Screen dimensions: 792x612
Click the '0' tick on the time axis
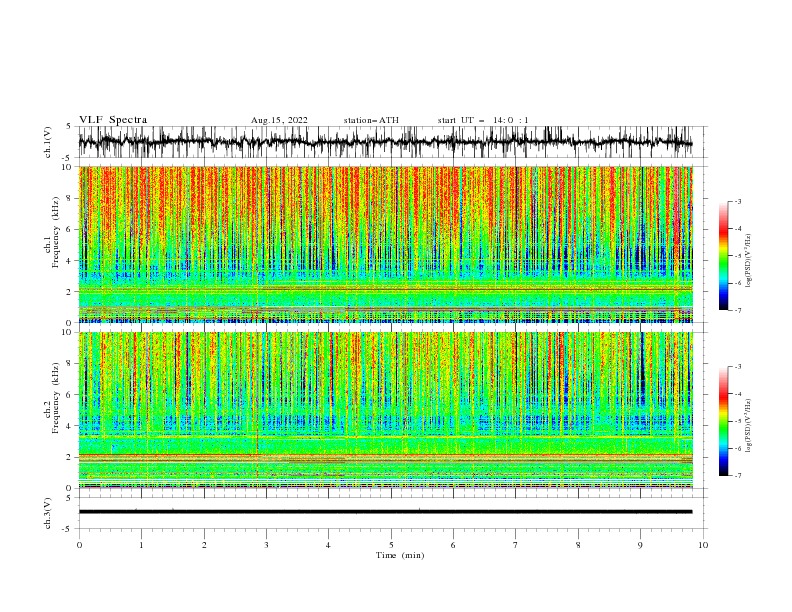pos(79,545)
